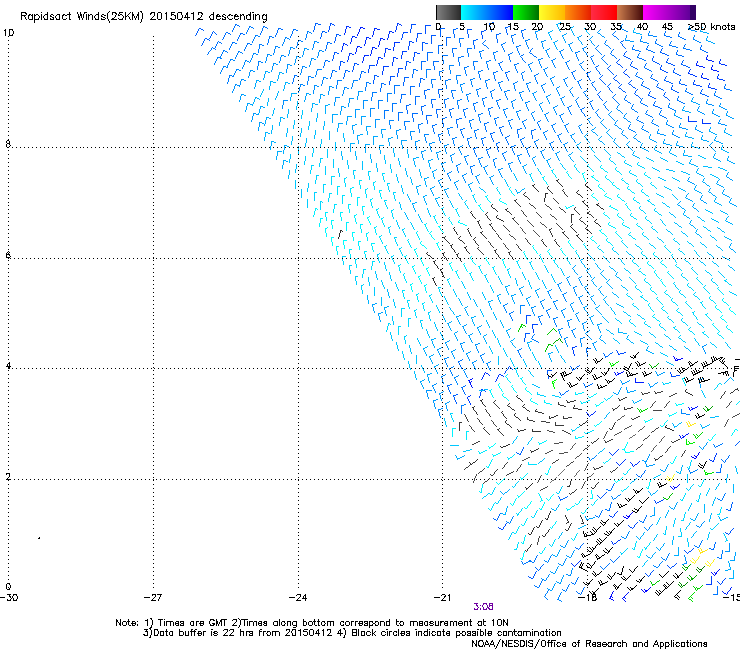
Task: Click the '15' label under the color bar
Action: click(x=513, y=26)
